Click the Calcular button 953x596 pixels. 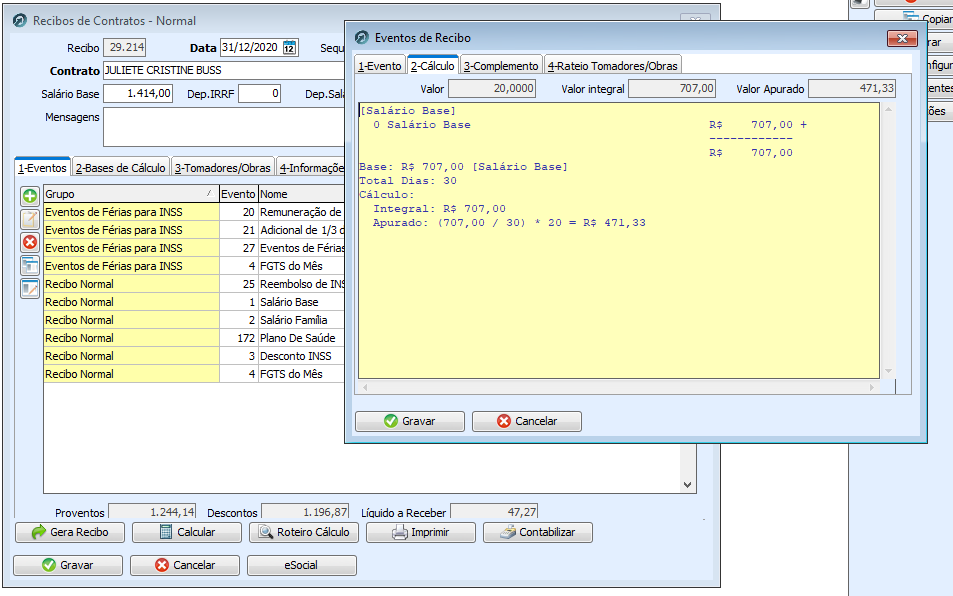(x=187, y=532)
